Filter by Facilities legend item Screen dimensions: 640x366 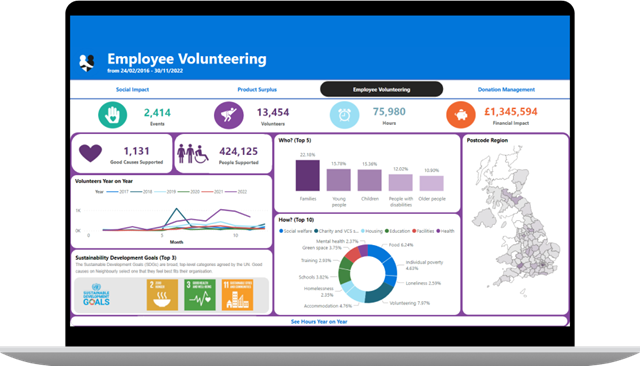(x=423, y=231)
